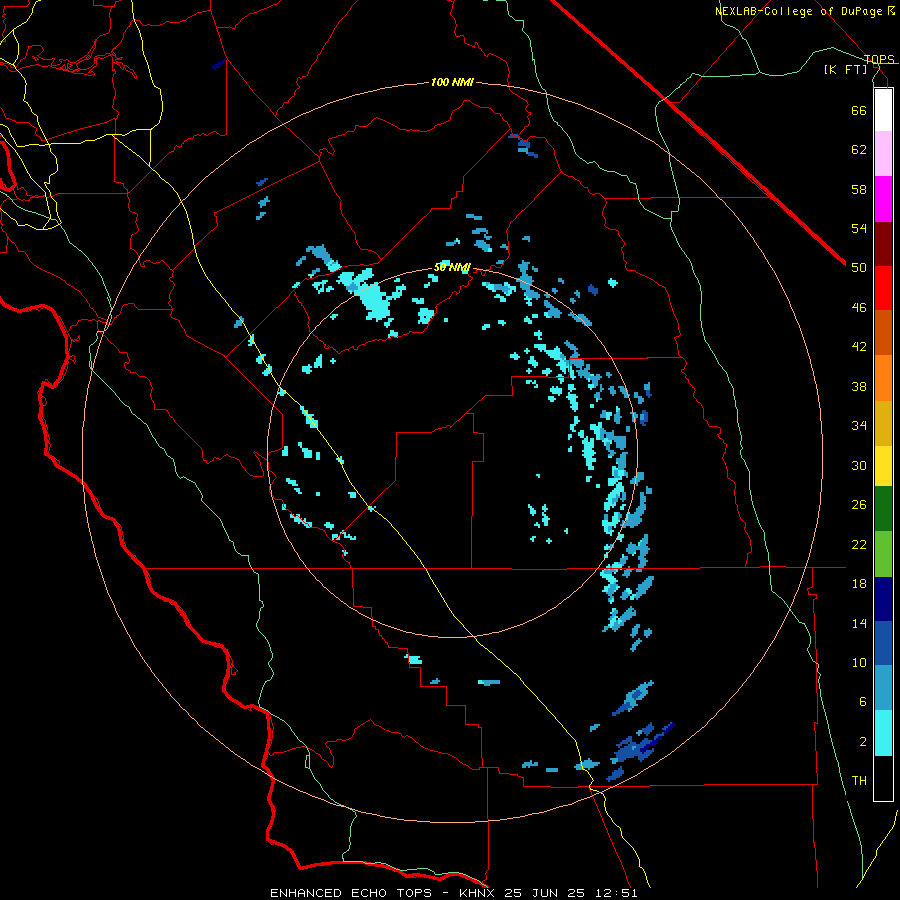This screenshot has height=900, width=900.
Task: Click the dark green legend swatch
Action: (x=883, y=508)
